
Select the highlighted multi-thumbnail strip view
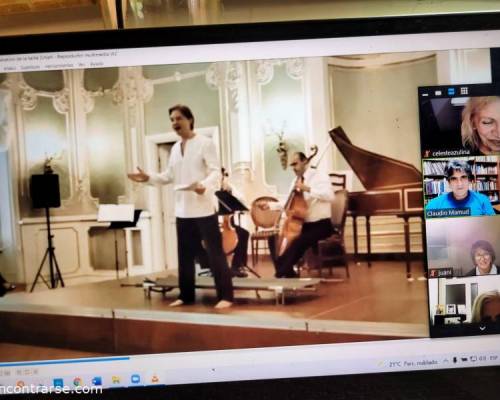coord(451,92)
